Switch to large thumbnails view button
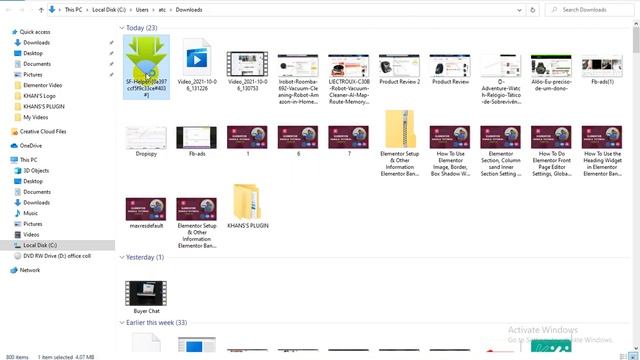Screen dimensions: 640x360 click(x=633, y=357)
